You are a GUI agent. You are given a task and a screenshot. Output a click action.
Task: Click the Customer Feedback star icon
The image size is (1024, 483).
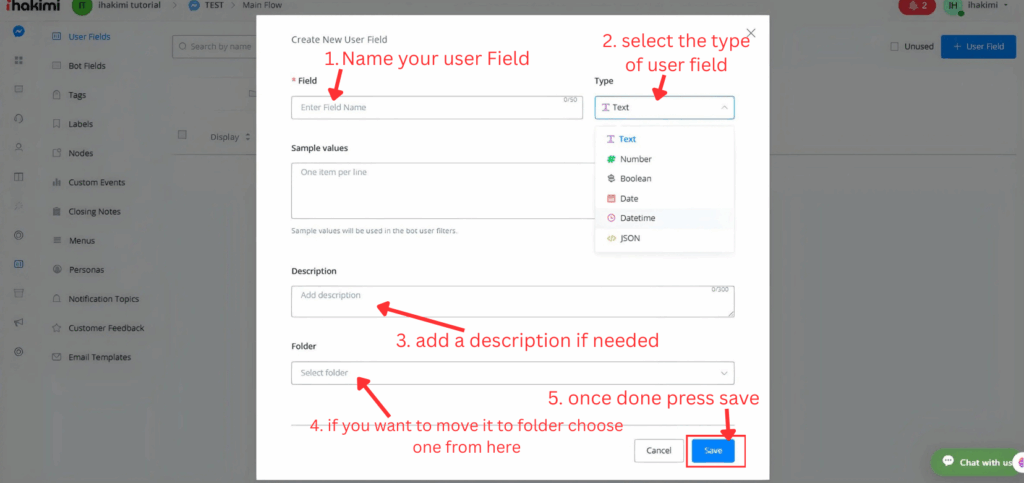coord(56,328)
